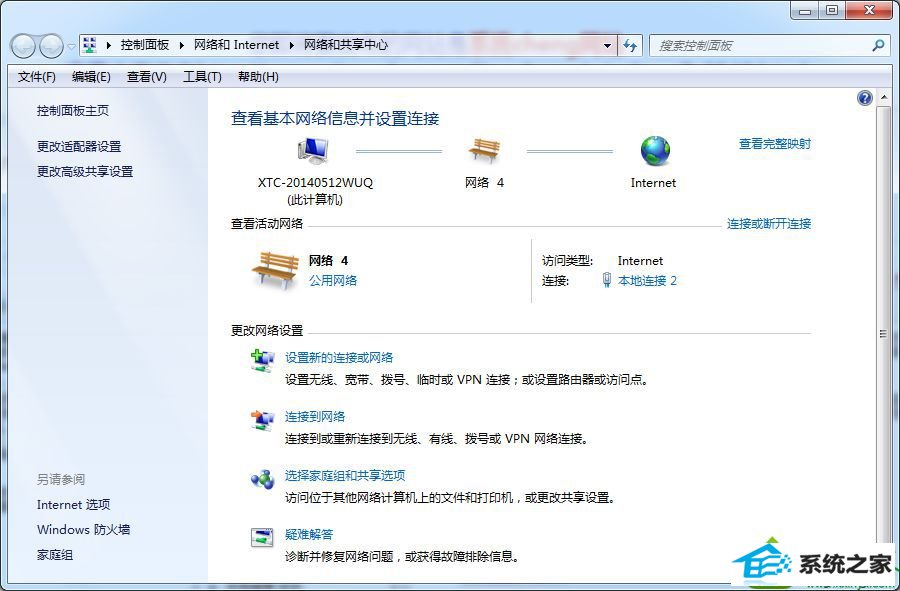Click the scrollbar up arrow

coord(883,98)
